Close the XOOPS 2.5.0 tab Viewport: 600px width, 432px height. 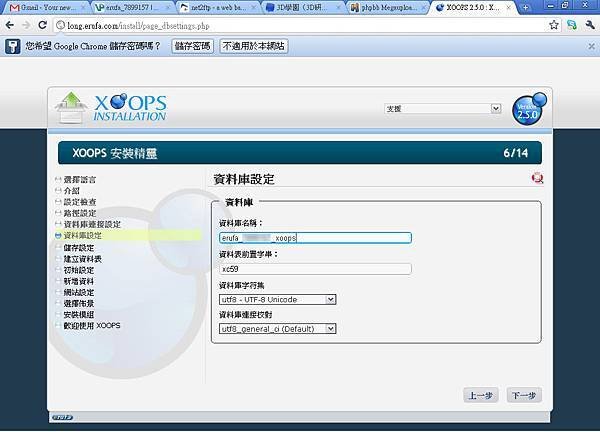pos(509,7)
